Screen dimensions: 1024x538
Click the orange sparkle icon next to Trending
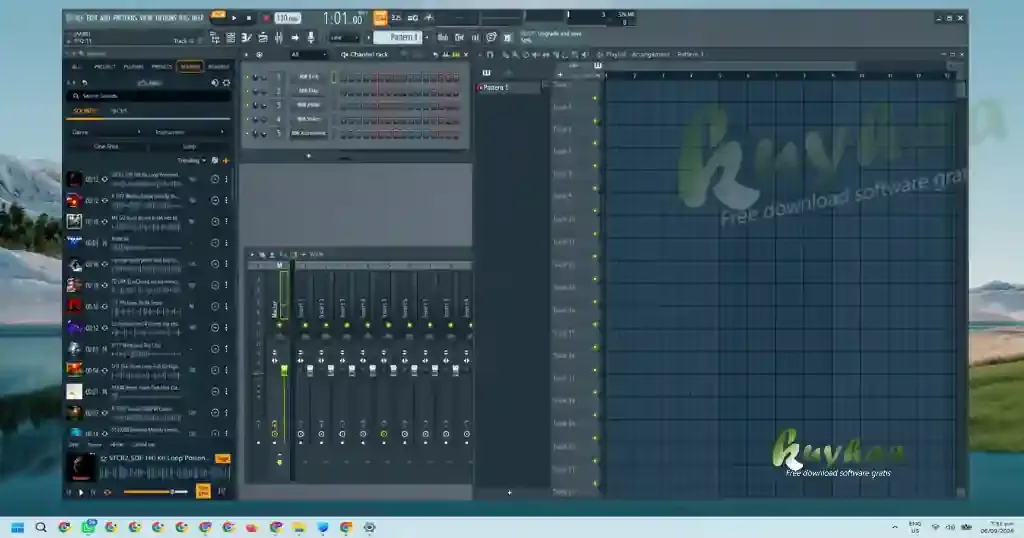226,160
